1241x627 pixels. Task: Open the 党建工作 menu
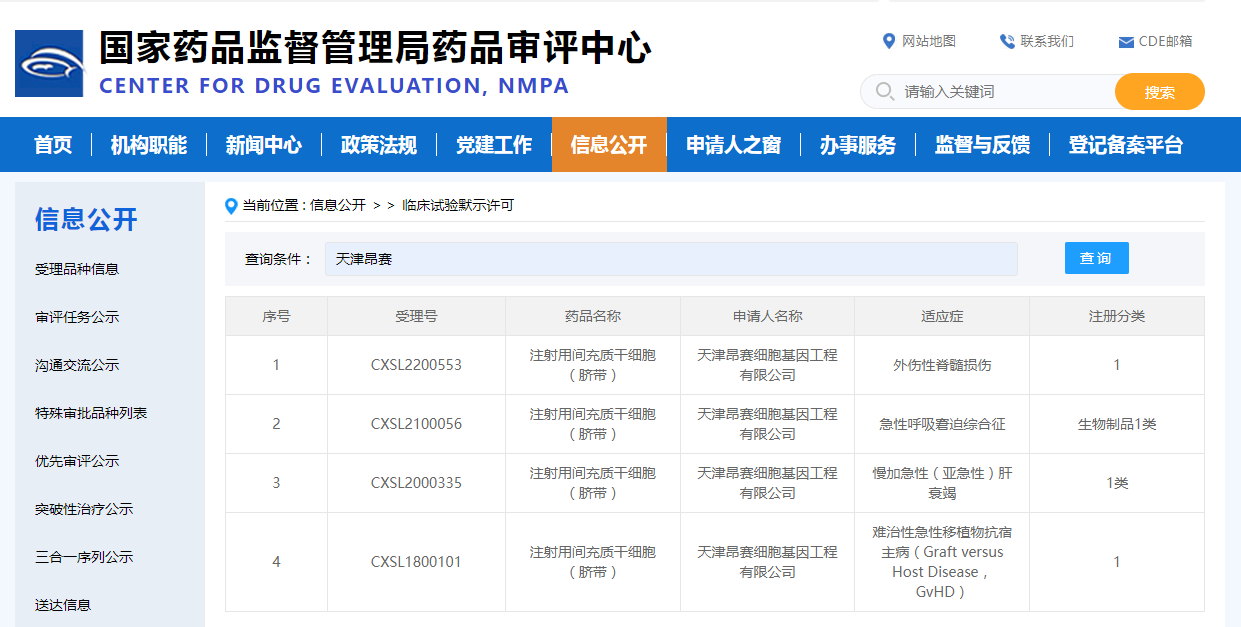(494, 145)
